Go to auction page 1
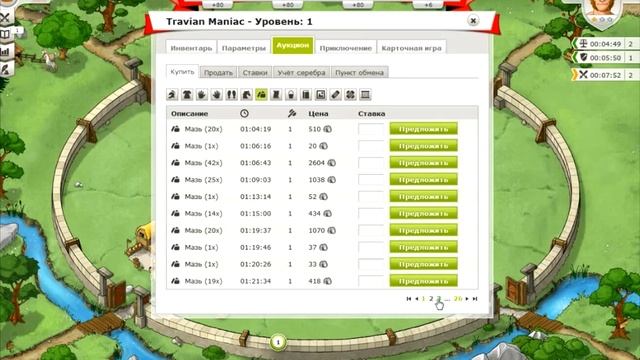Viewport: 640px width, 360px height. tap(423, 299)
